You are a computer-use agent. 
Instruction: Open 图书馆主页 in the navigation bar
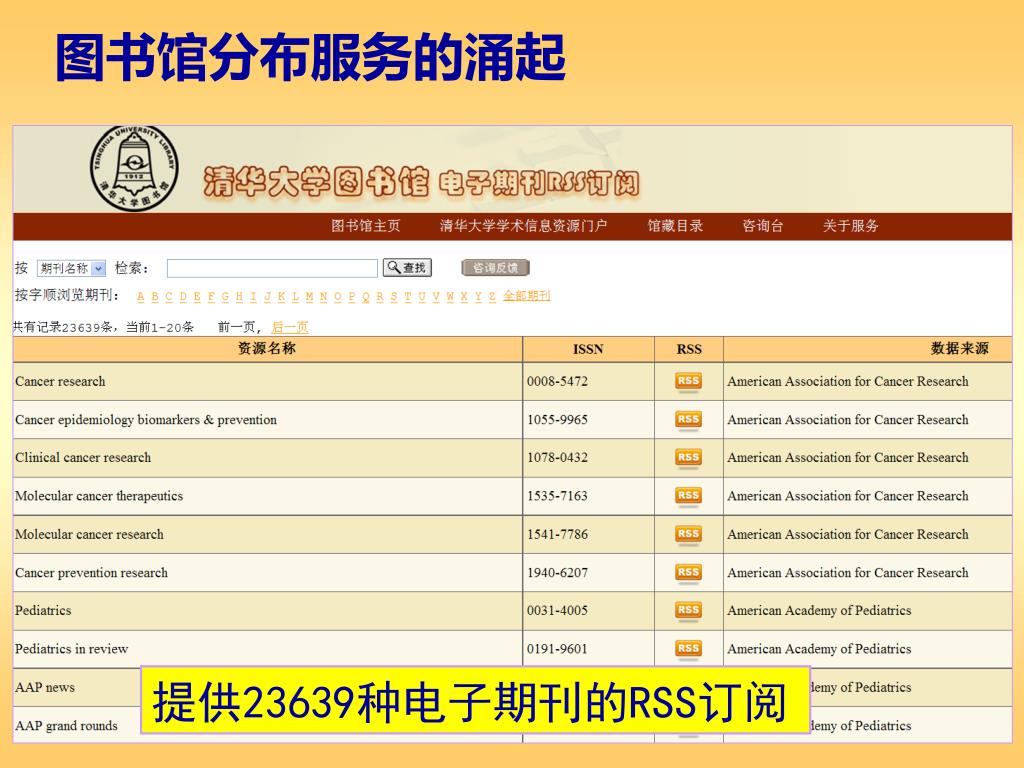click(366, 226)
